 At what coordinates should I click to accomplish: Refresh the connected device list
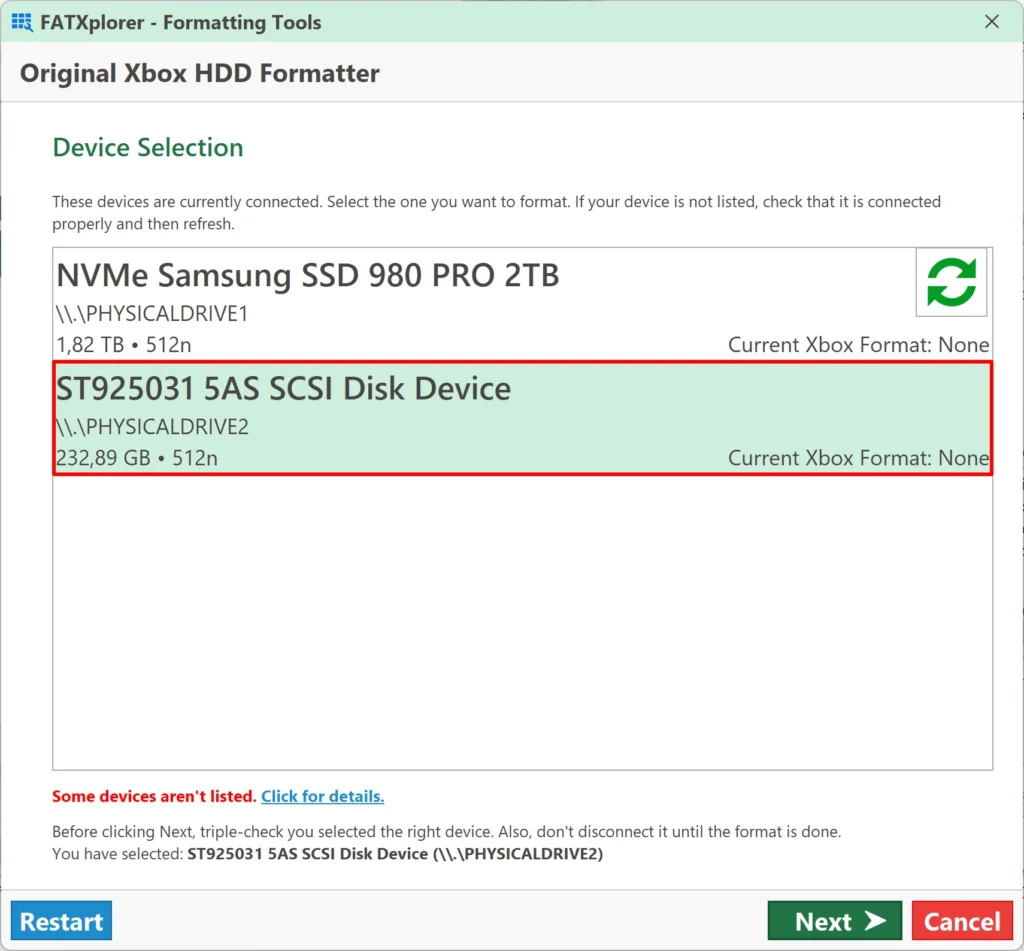point(951,282)
